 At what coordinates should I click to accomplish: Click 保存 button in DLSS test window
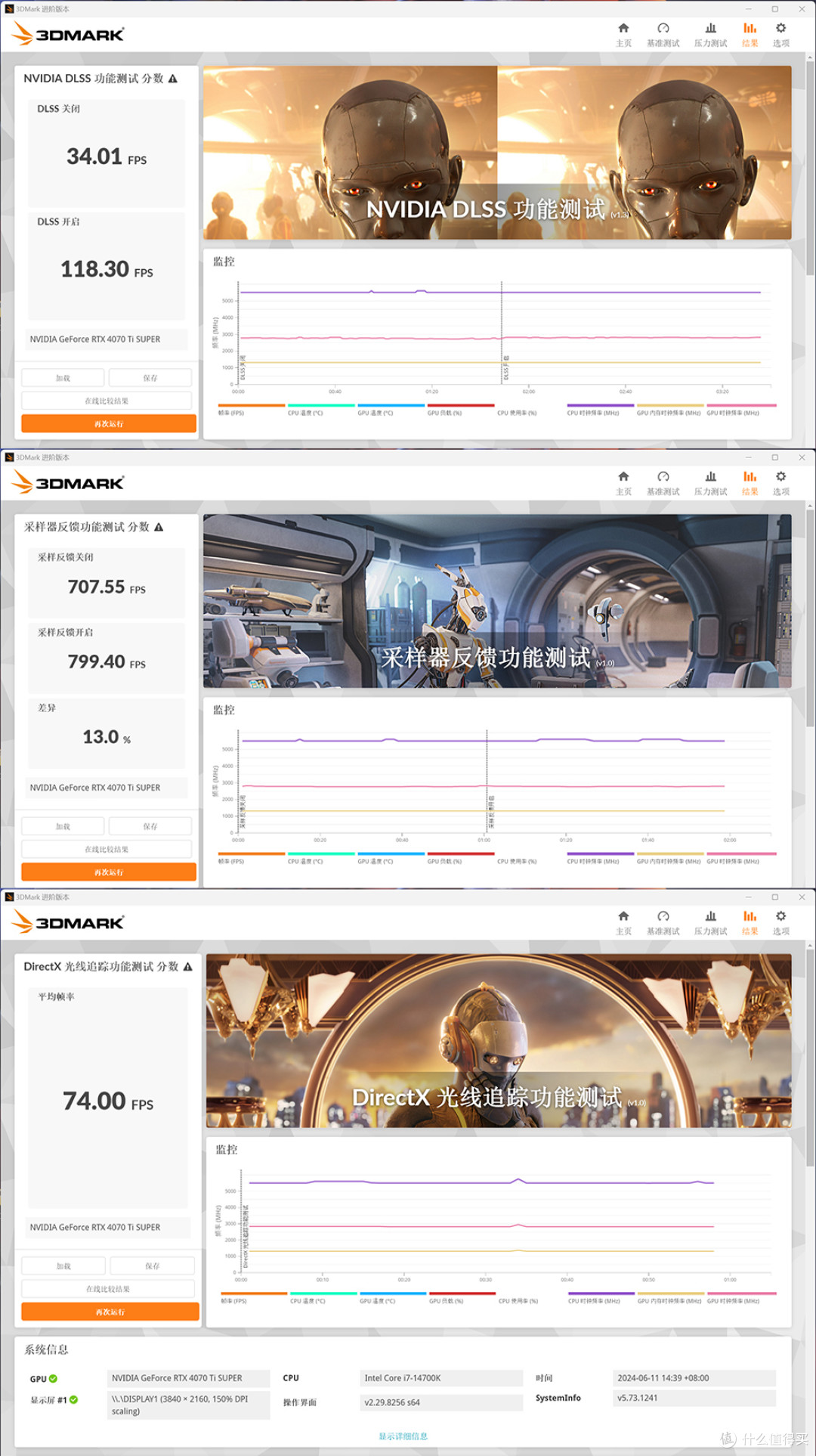point(150,378)
